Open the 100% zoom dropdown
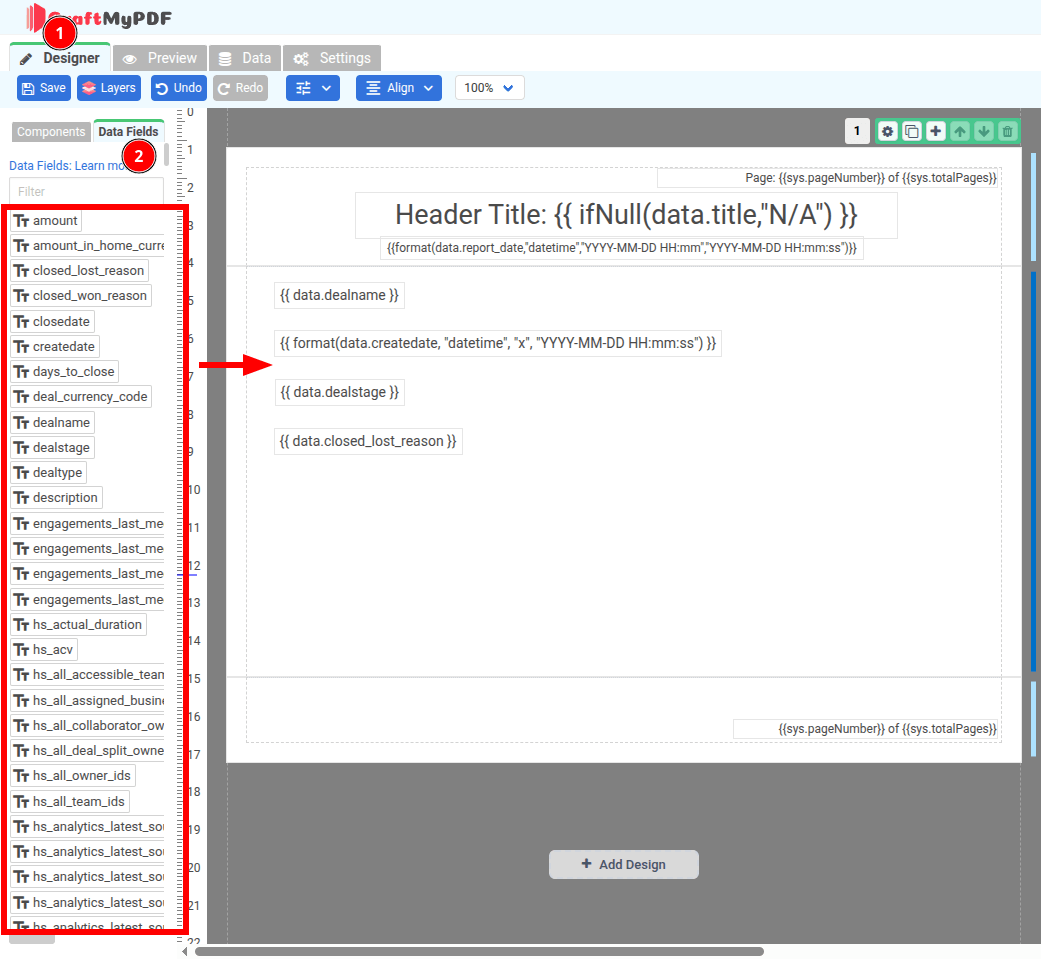Viewport: 1041px width, 965px height. pos(489,88)
